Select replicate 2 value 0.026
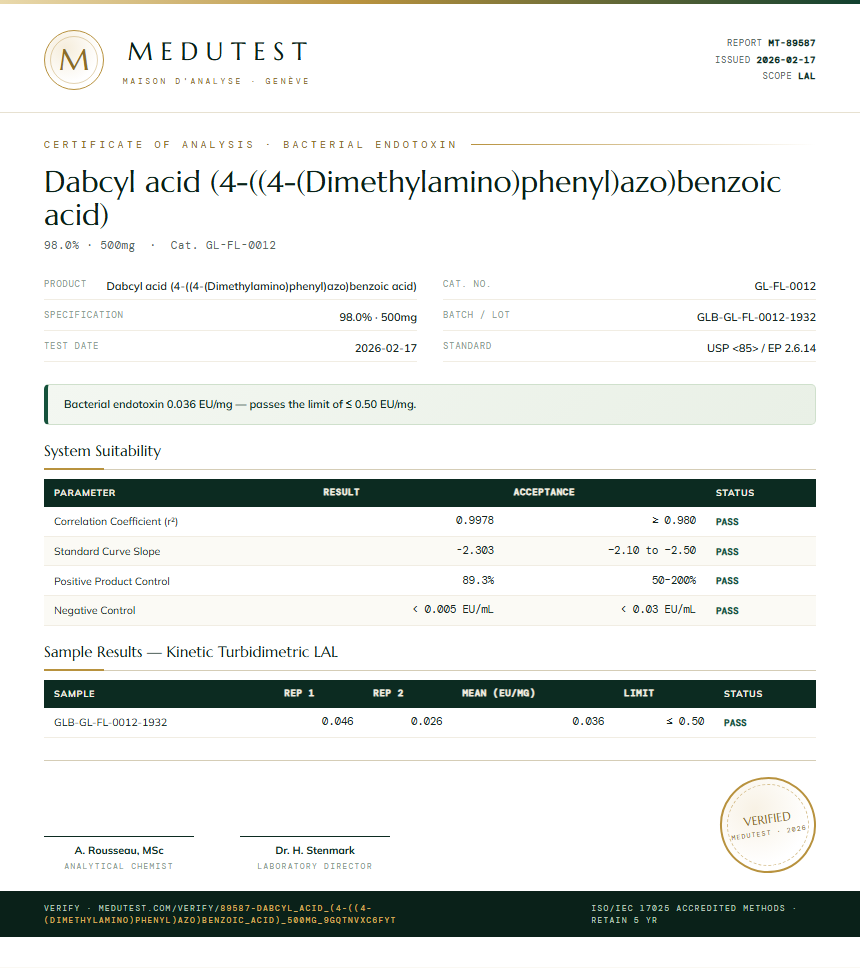 [x=427, y=721]
